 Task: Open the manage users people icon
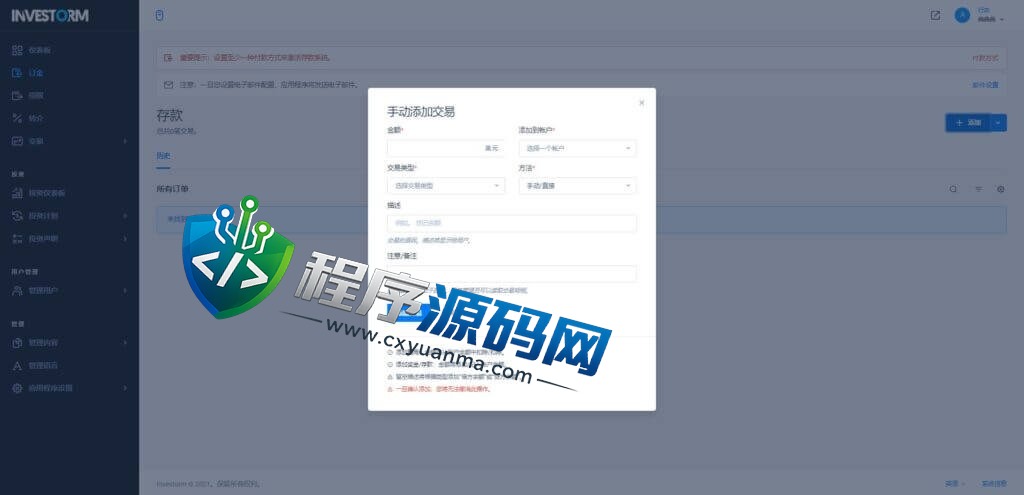tap(18, 290)
